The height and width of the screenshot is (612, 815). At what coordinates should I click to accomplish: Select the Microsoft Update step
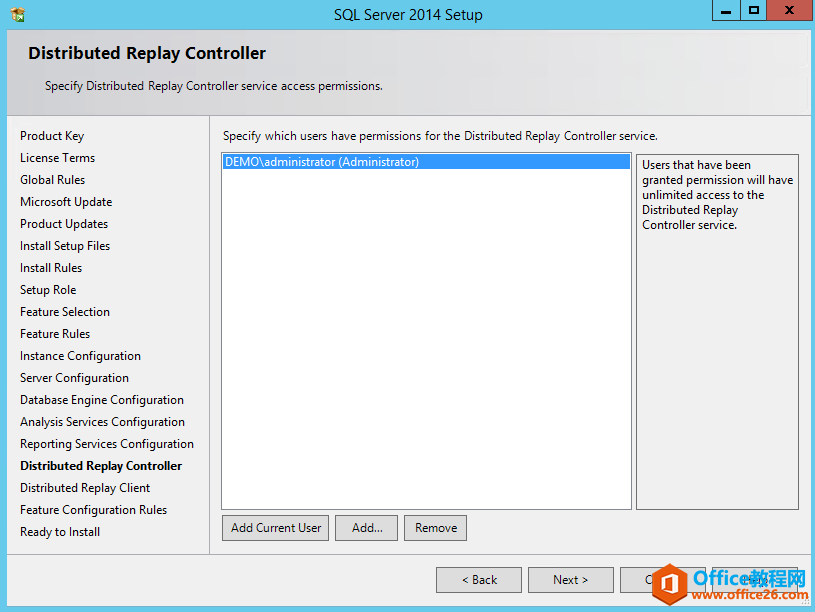click(66, 202)
